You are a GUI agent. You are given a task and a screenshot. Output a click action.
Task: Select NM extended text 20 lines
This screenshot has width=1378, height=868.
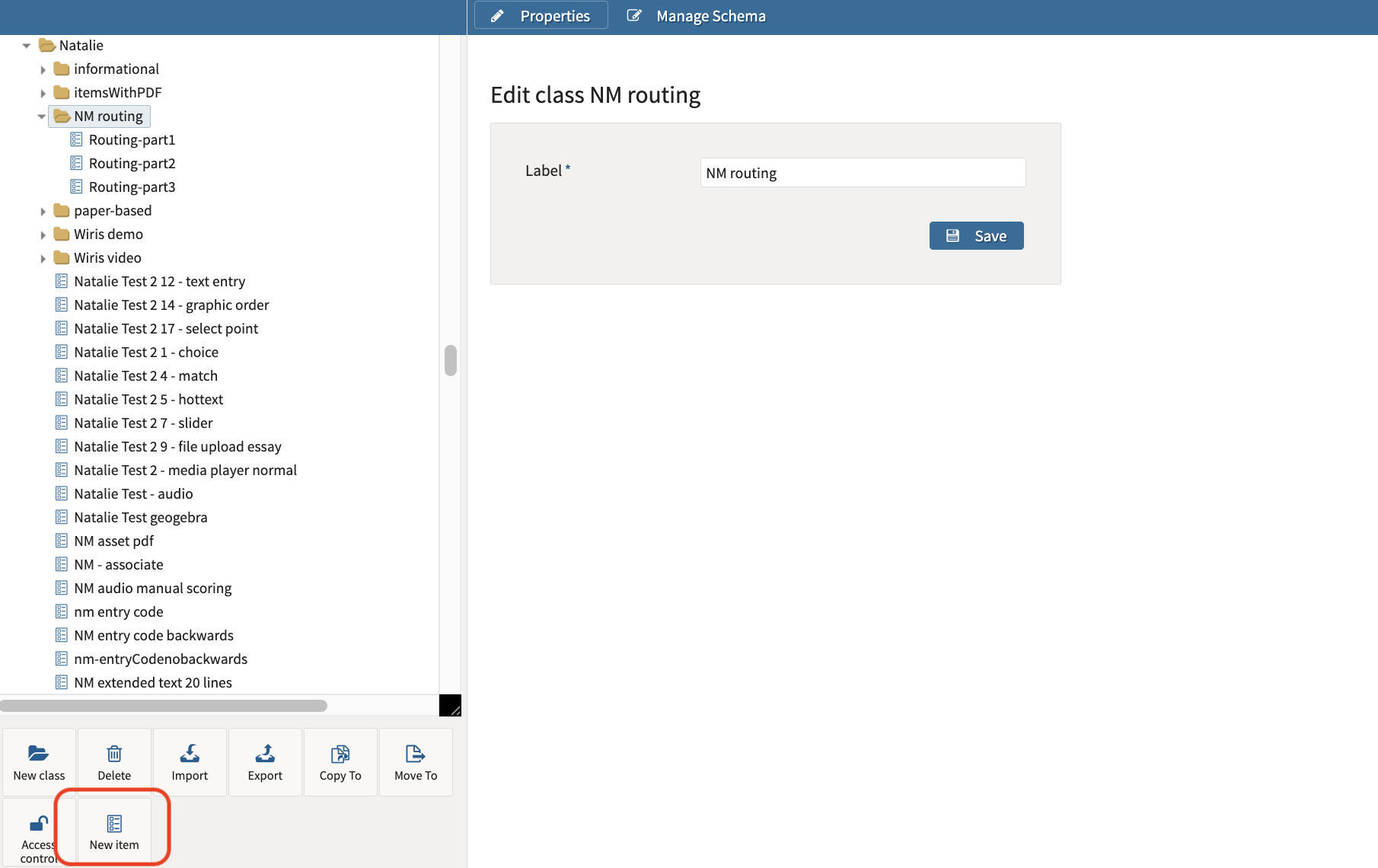(x=152, y=683)
